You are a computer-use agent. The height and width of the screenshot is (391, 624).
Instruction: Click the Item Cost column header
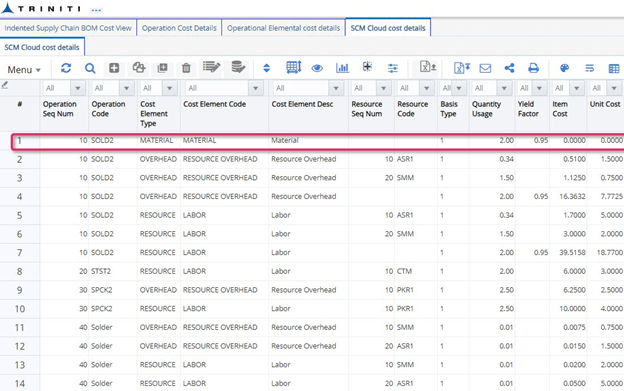[x=560, y=109]
